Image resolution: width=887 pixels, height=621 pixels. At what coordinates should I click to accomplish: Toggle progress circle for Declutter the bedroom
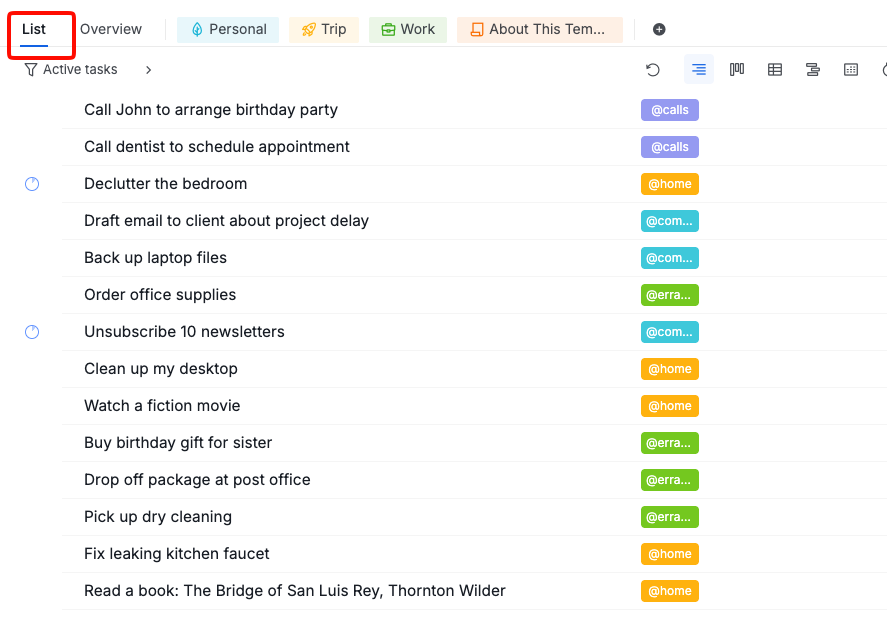click(x=32, y=184)
